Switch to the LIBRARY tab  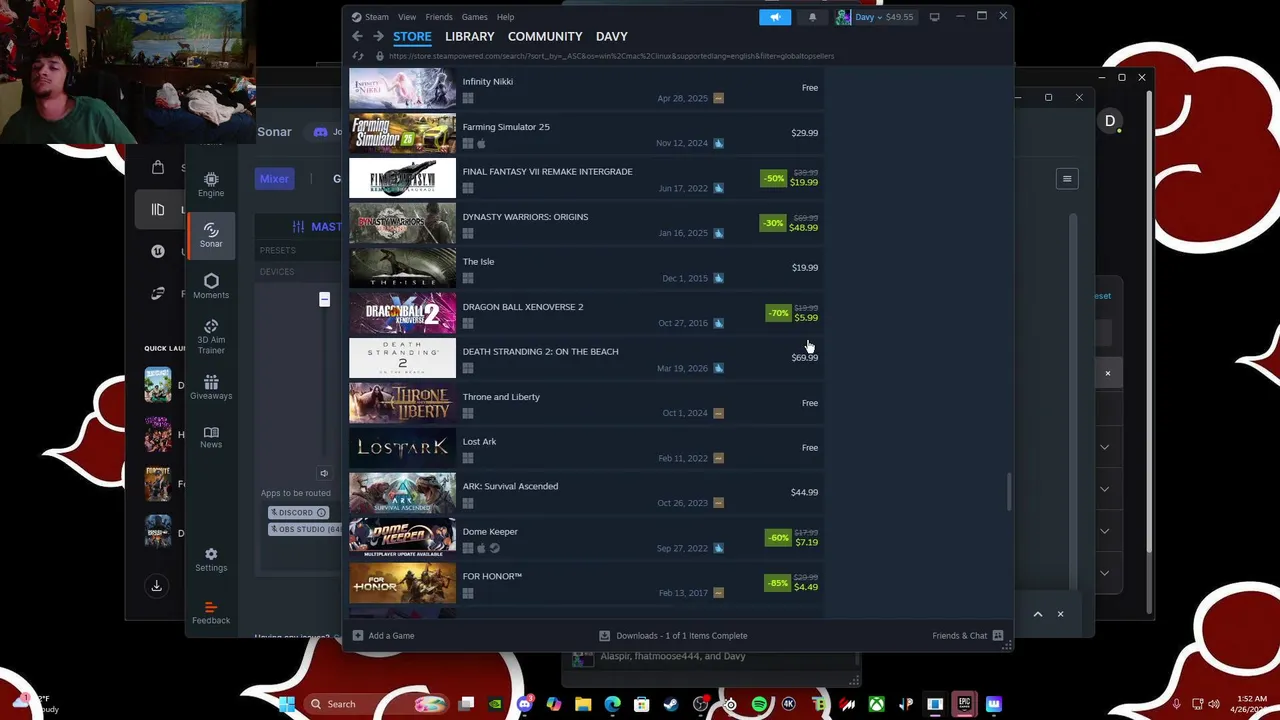[470, 36]
